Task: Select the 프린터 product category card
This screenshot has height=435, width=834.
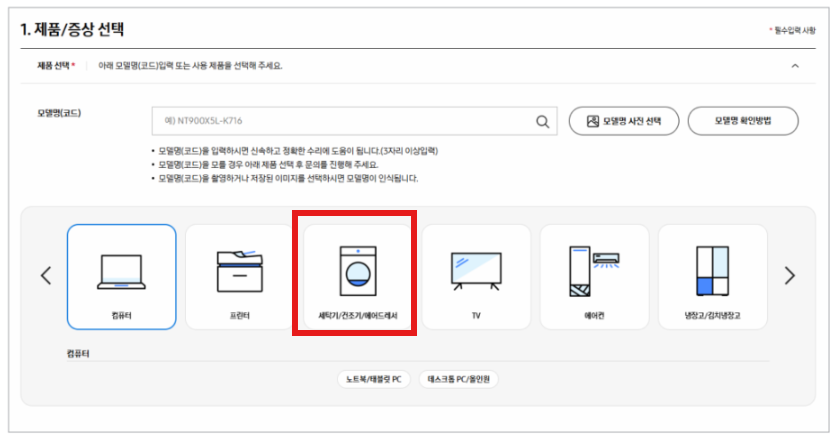Action: point(239,277)
